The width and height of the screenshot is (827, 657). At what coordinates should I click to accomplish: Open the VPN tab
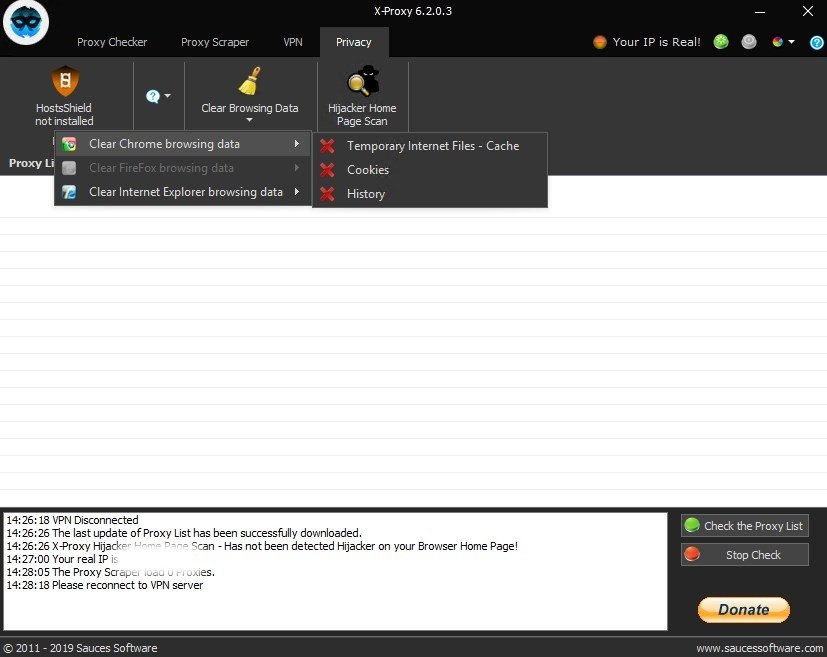click(x=293, y=42)
